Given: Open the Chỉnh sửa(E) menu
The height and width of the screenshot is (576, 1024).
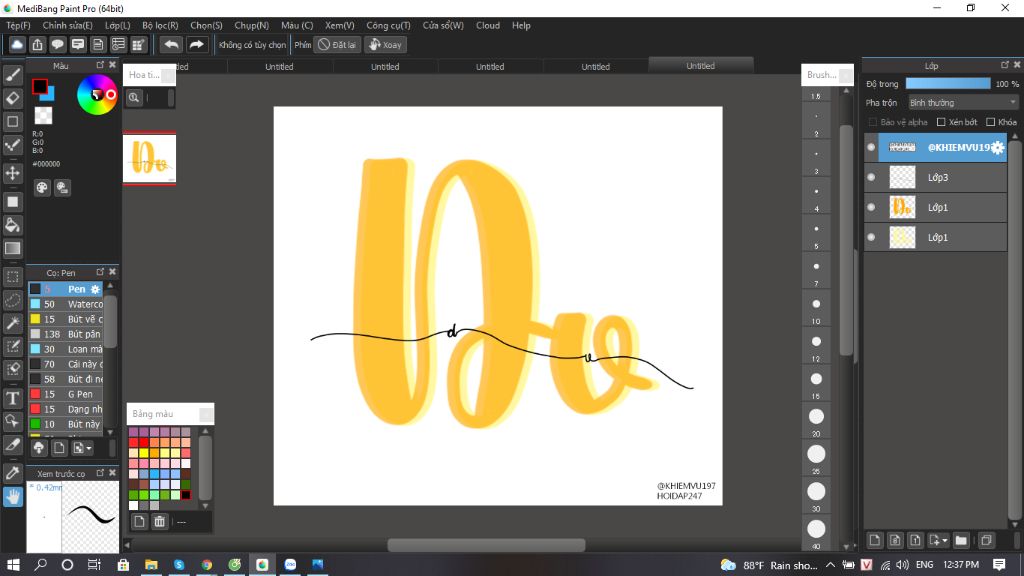Looking at the screenshot, I should (67, 25).
